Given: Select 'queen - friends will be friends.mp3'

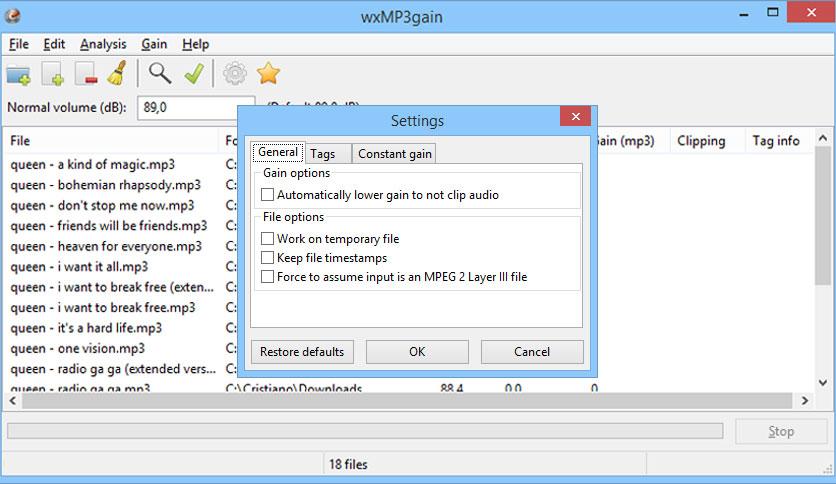Looking at the screenshot, I should [109, 226].
